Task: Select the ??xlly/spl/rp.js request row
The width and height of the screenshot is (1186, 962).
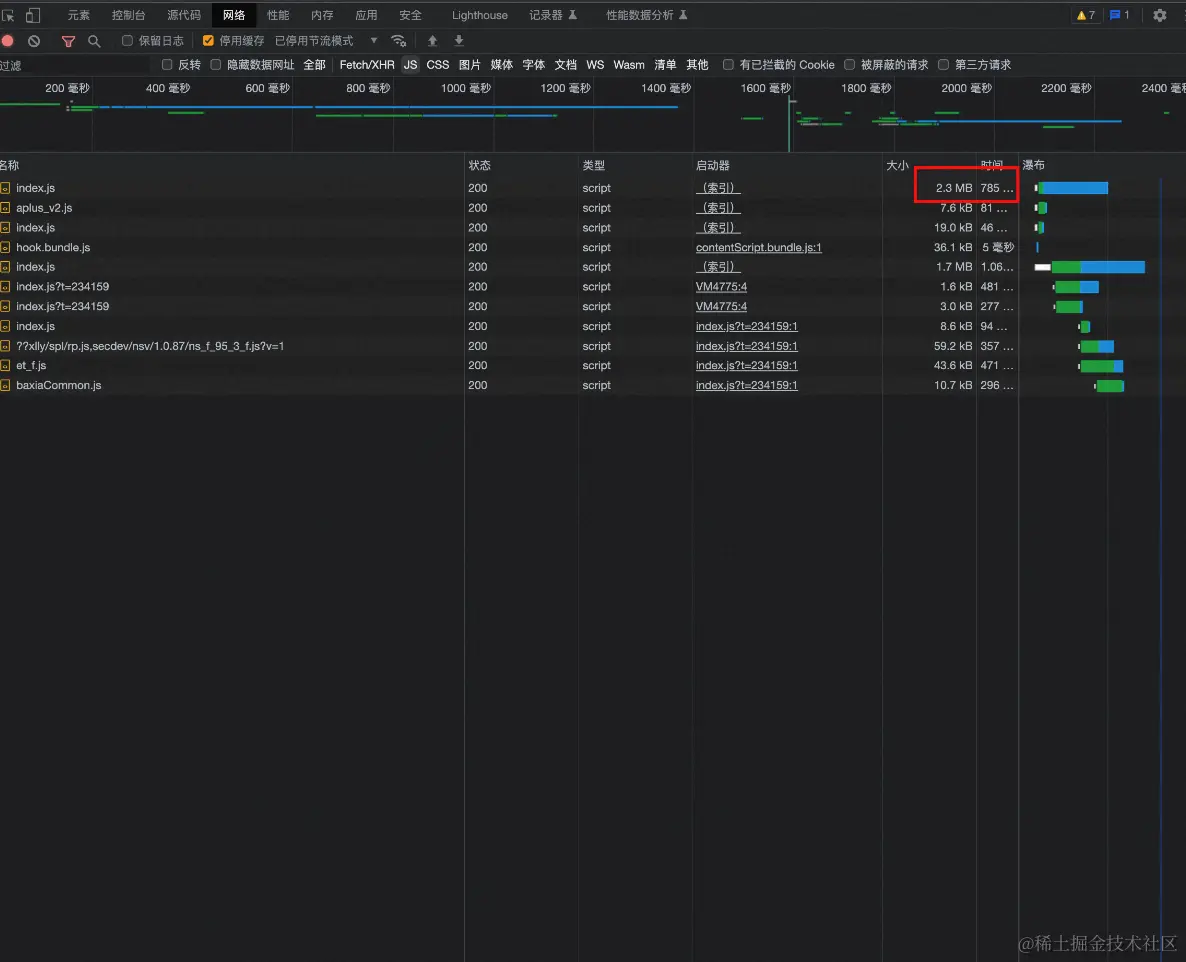Action: pyautogui.click(x=593, y=346)
